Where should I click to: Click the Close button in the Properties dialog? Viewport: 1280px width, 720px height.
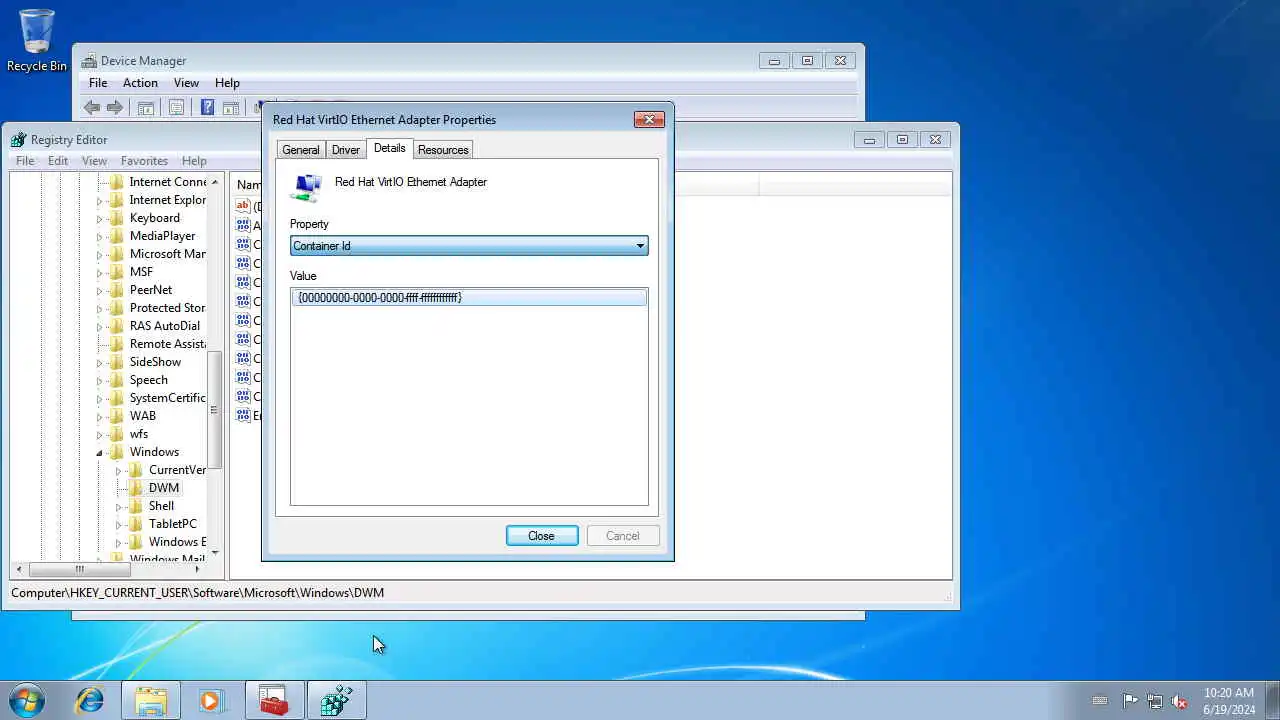[x=542, y=536]
